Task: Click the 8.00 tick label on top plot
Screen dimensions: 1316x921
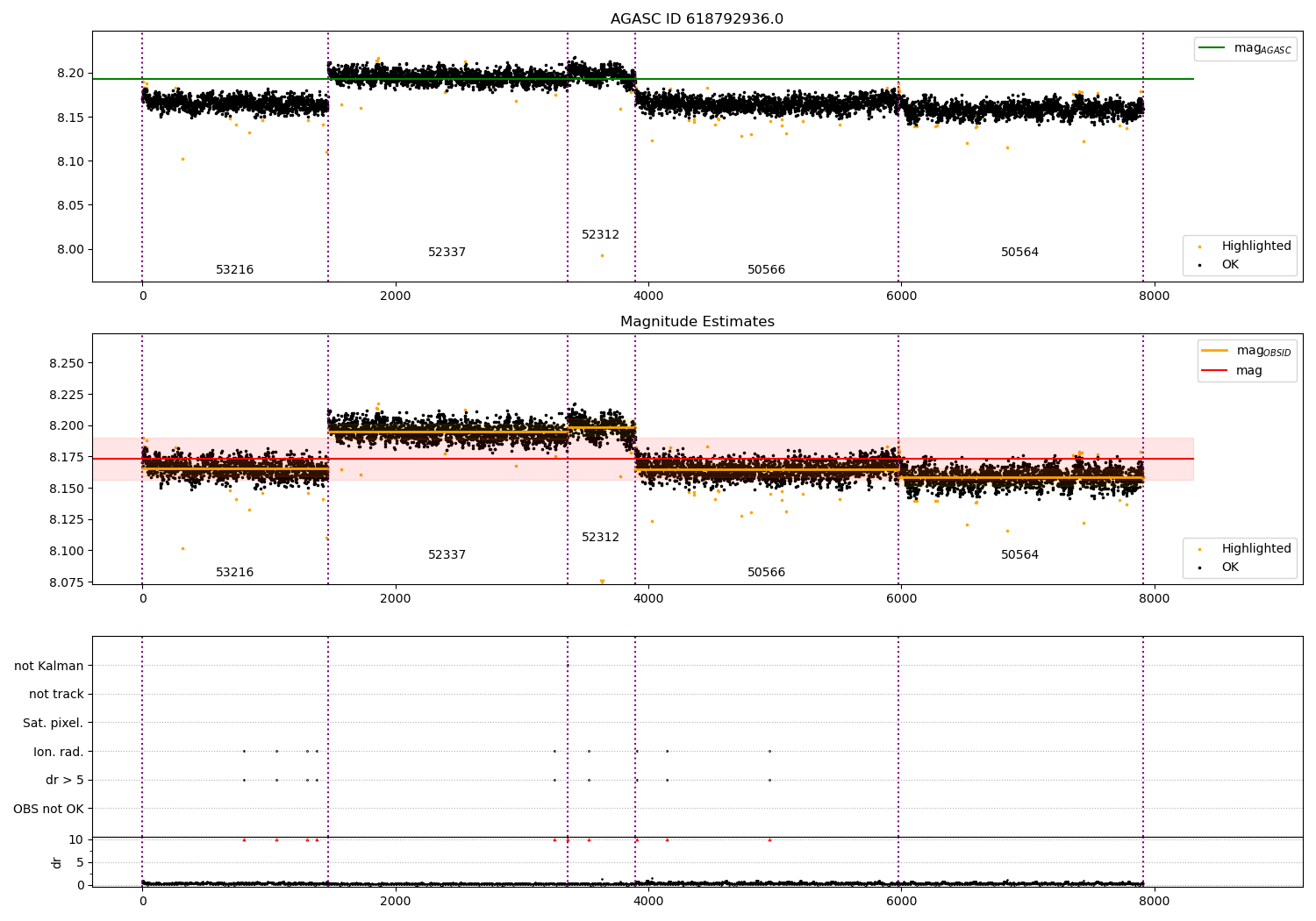Action: tap(70, 249)
